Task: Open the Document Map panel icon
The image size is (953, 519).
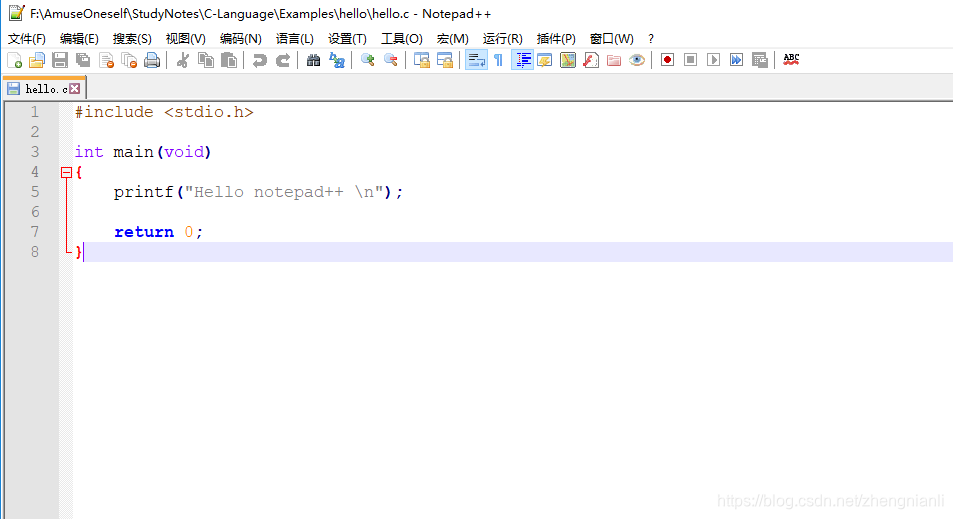Action: coord(568,60)
